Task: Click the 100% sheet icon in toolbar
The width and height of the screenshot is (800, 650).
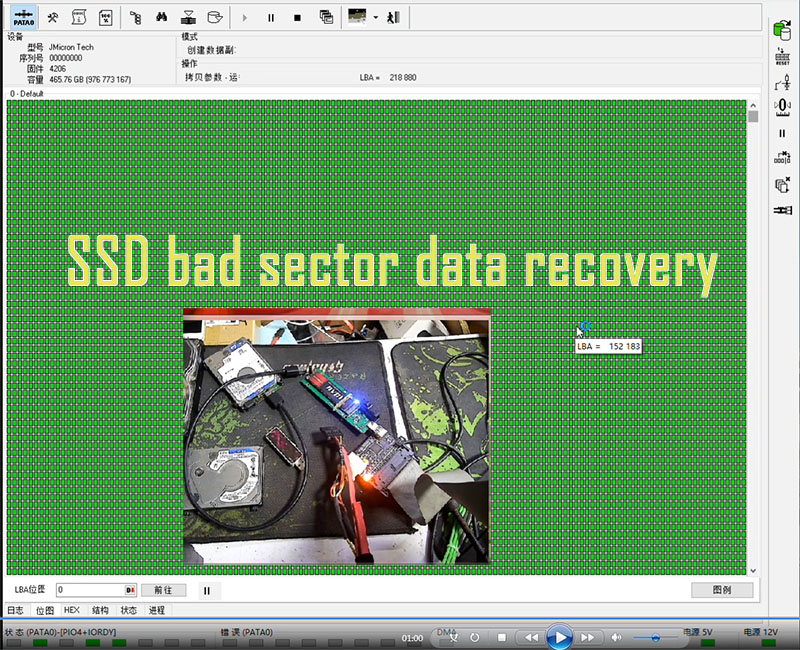Action: point(106,18)
